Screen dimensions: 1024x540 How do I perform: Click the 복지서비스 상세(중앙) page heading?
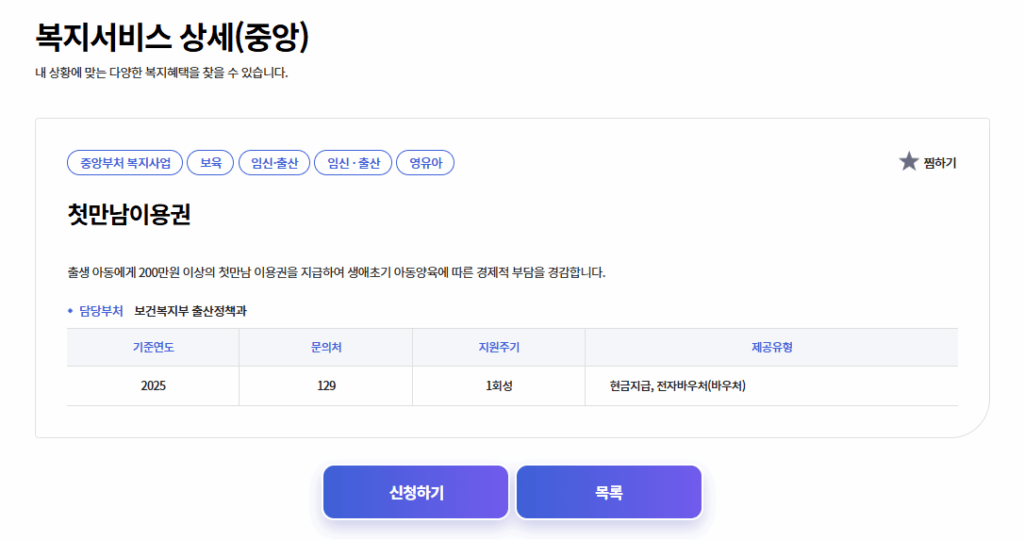172,38
